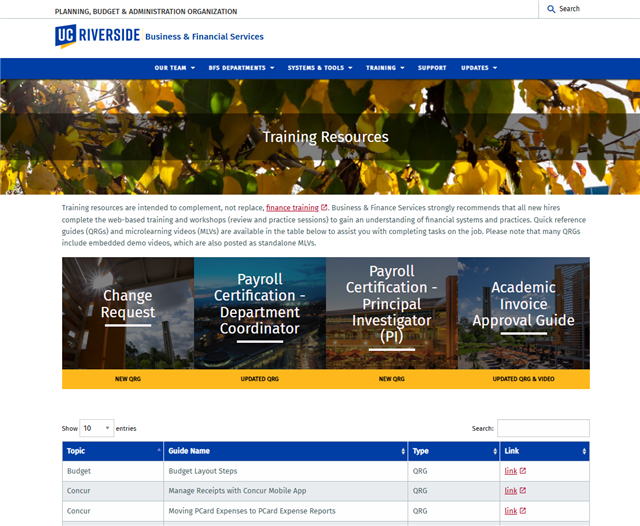The width and height of the screenshot is (640, 526).
Task: Change the show entries count selector
Action: coord(97,428)
